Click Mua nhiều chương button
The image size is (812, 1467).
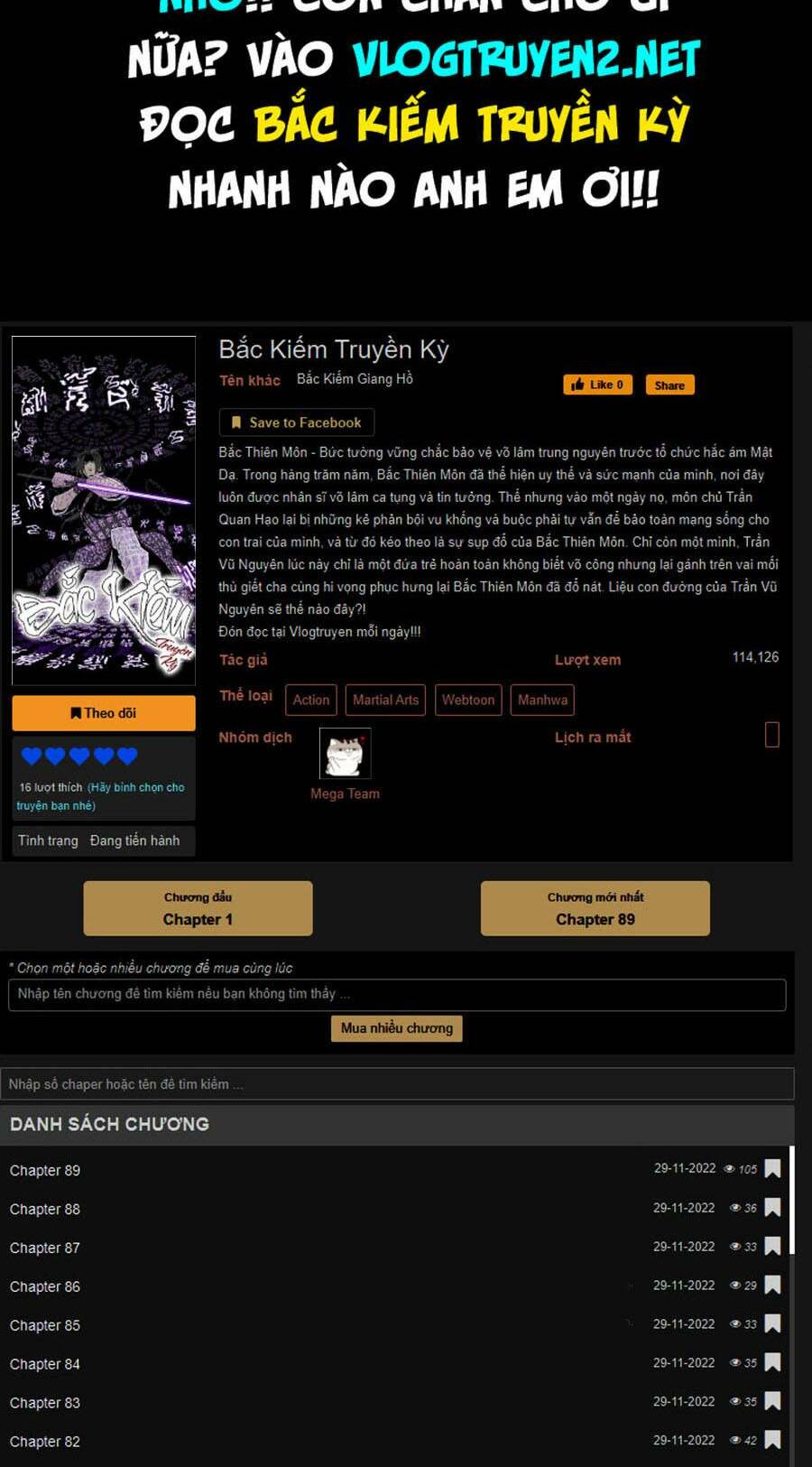point(397,1028)
